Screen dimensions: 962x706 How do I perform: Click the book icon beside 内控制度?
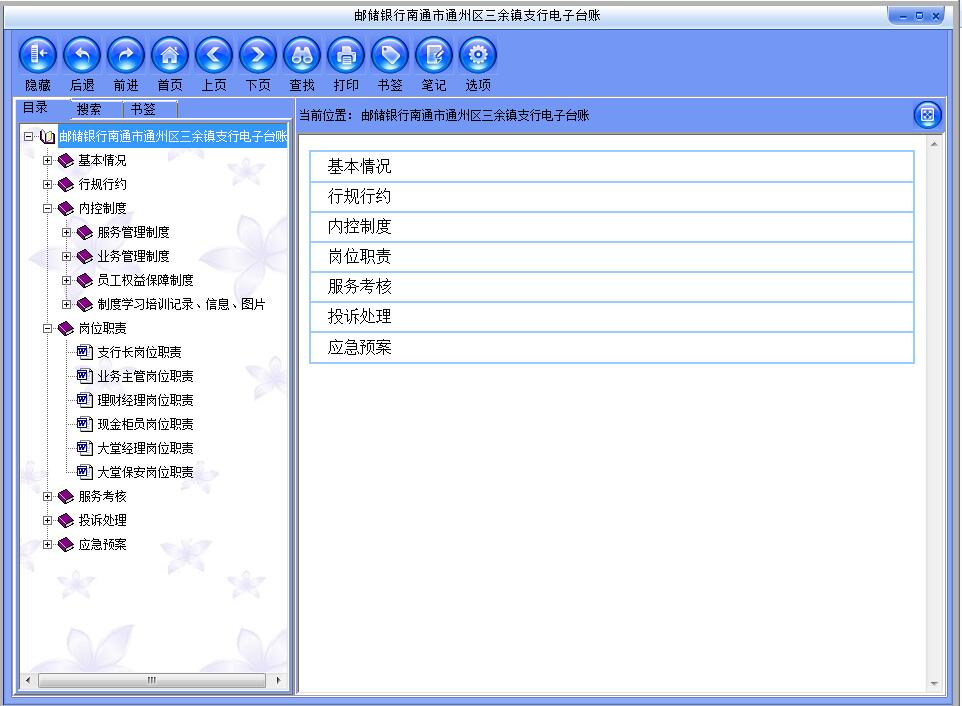66,209
